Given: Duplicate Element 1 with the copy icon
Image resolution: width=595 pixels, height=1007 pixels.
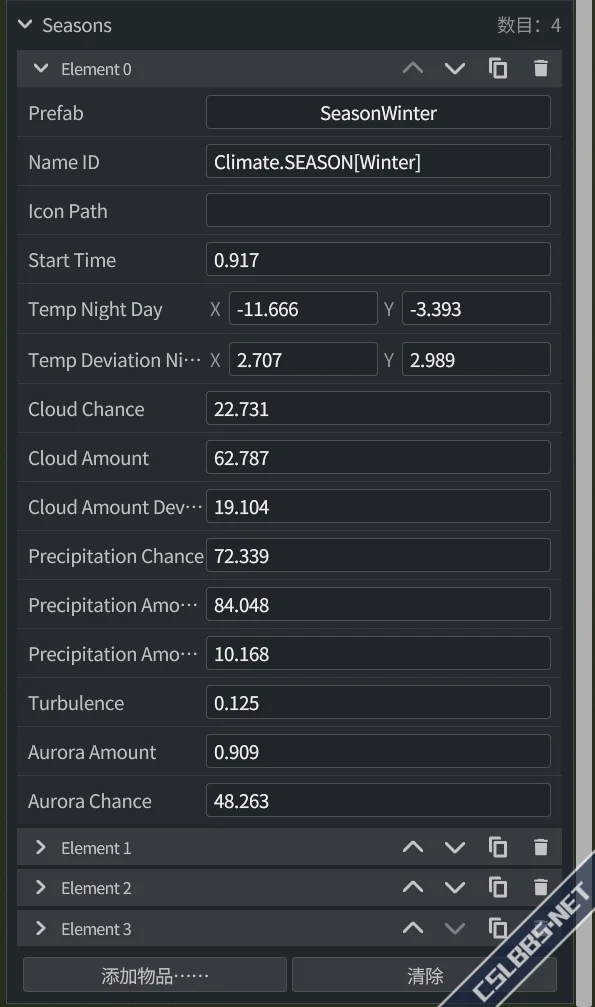Looking at the screenshot, I should point(498,847).
